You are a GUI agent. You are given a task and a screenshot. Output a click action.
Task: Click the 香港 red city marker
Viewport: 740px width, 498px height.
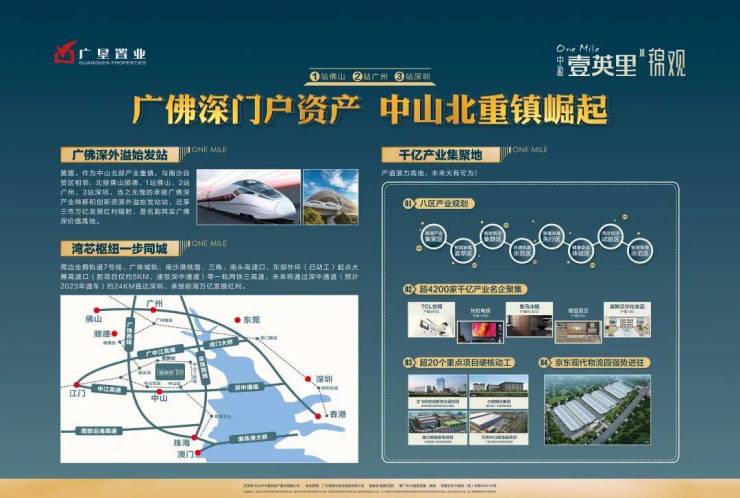pyautogui.click(x=318, y=416)
